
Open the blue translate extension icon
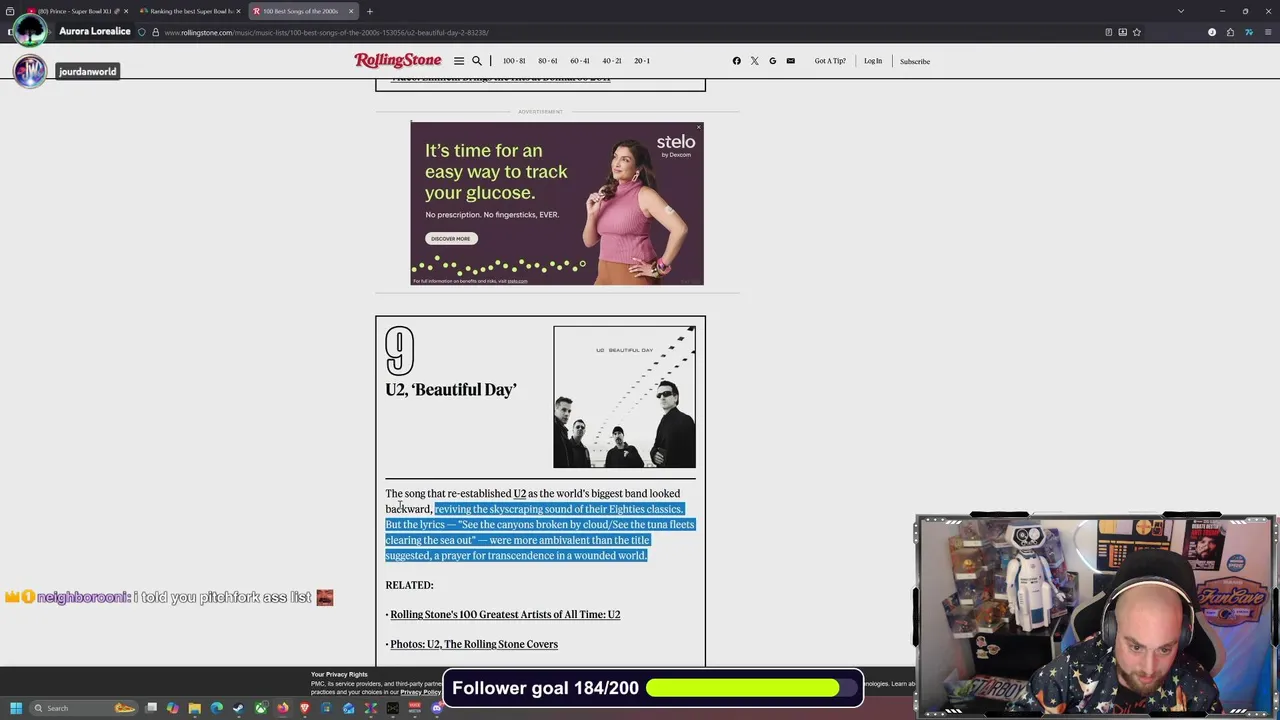(1248, 32)
